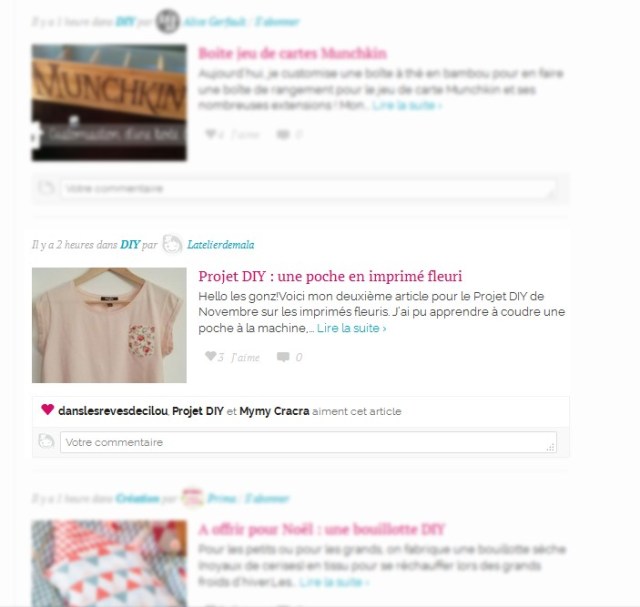Click commenter avatar beside floral comment box

click(x=46, y=442)
